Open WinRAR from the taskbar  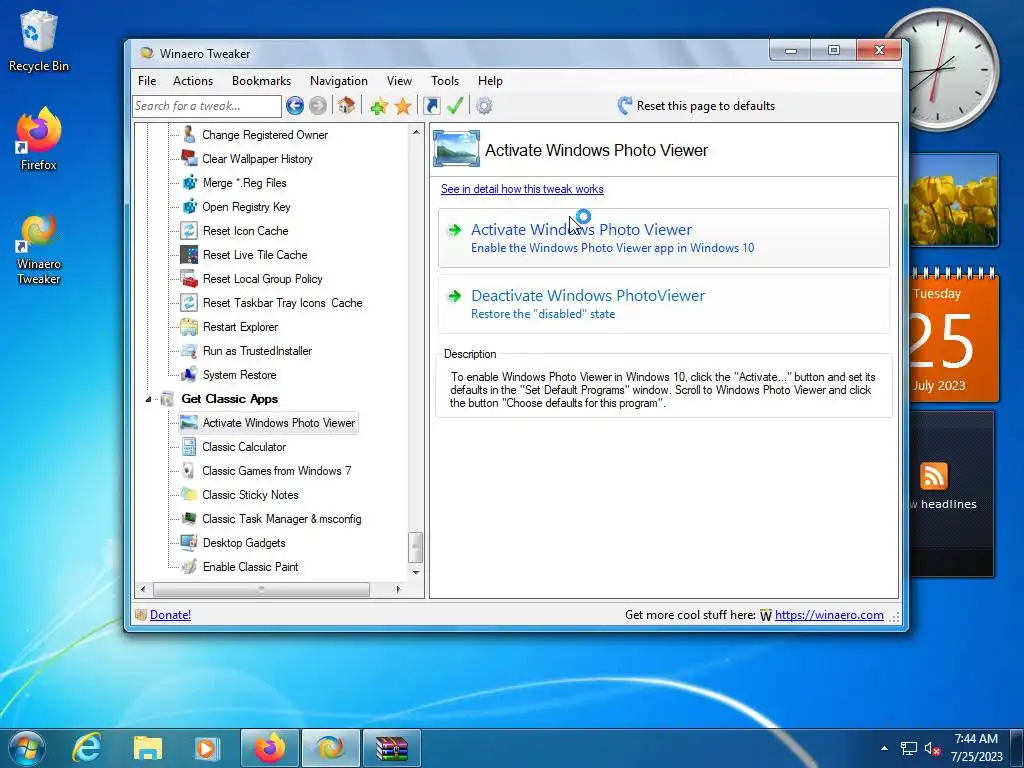pos(392,748)
